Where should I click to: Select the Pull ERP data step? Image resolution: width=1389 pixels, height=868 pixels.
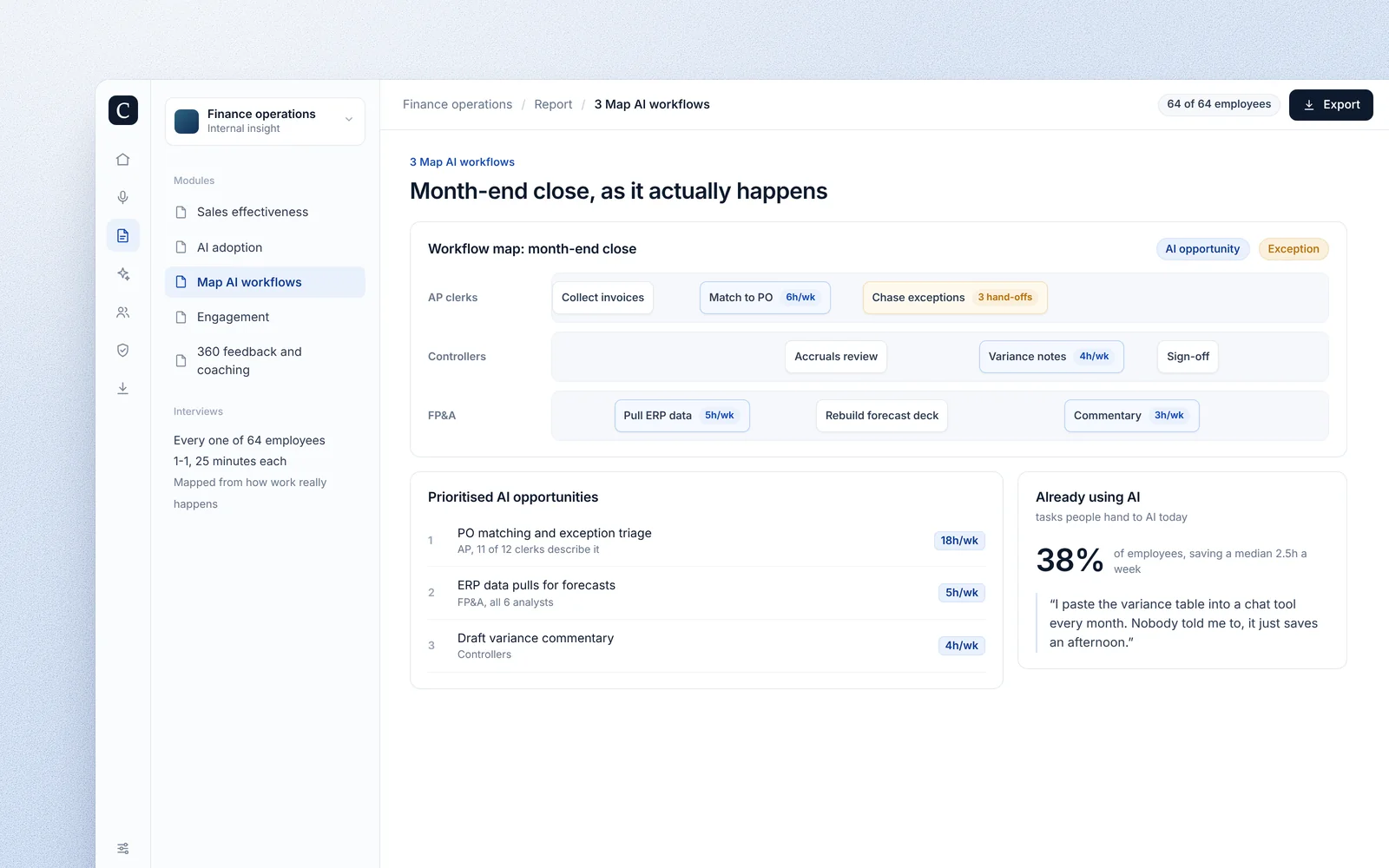(x=681, y=416)
